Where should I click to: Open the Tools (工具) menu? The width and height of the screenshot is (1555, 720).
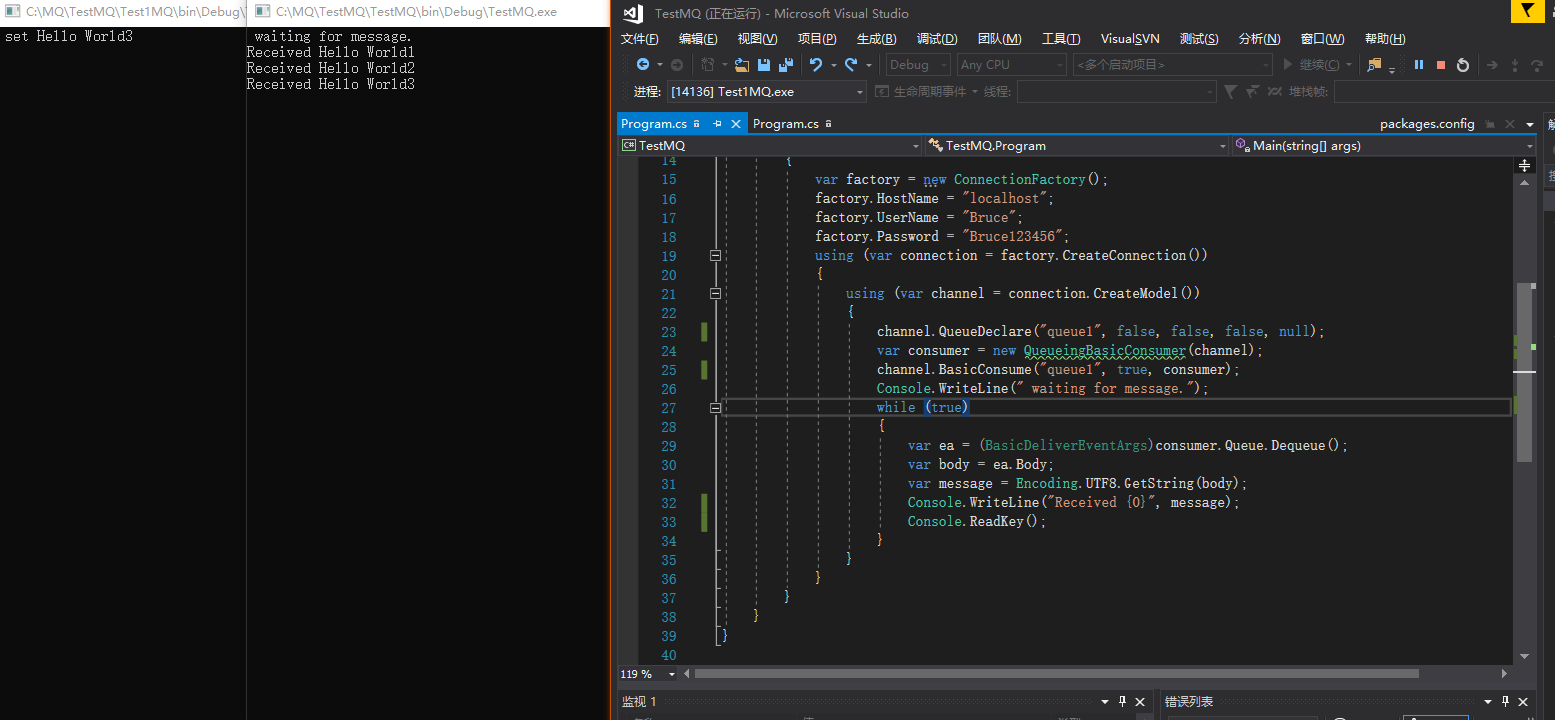pyautogui.click(x=1061, y=39)
